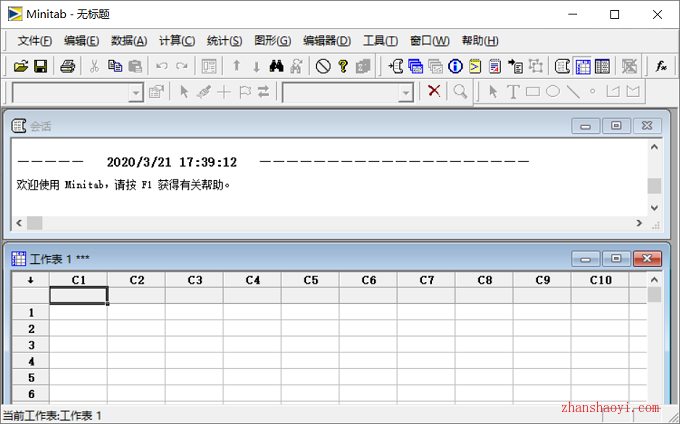The height and width of the screenshot is (424, 680).
Task: Paste with the clipboard icon
Action: [x=135, y=66]
